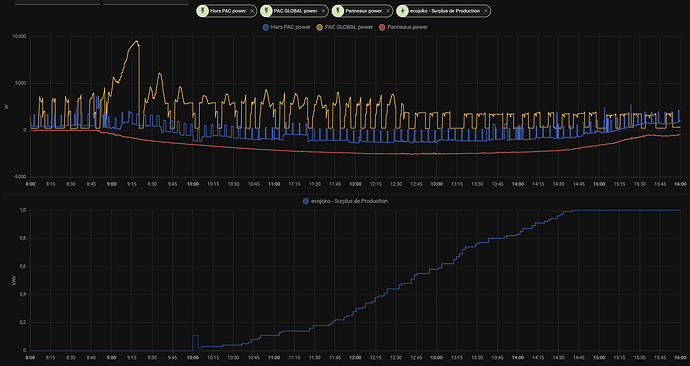The height and width of the screenshot is (366, 690).
Task: Toggle PAC GLOBAL power series in legend
Action: coord(345,27)
